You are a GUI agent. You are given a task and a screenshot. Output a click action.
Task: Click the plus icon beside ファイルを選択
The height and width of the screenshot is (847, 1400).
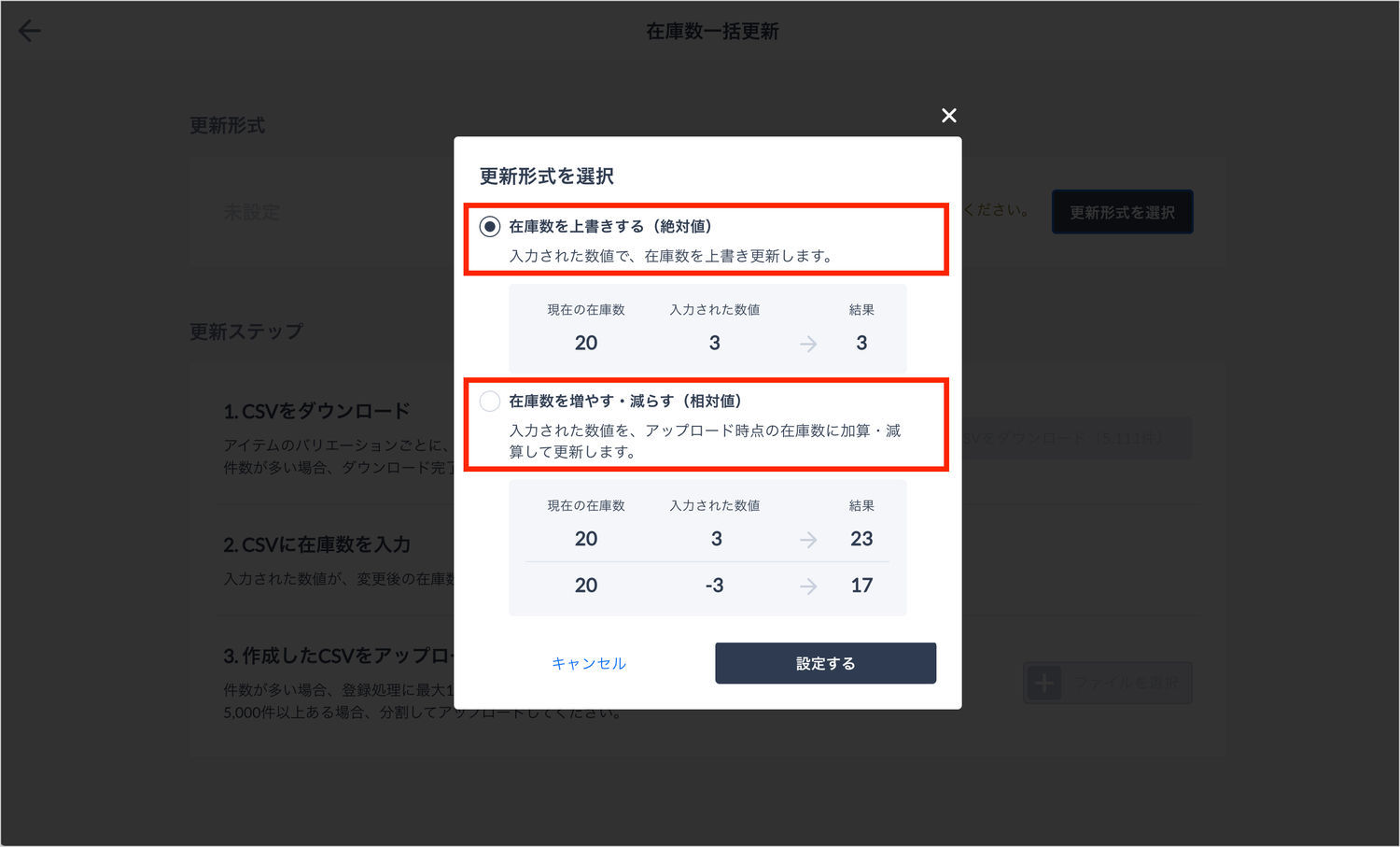[x=1044, y=684]
